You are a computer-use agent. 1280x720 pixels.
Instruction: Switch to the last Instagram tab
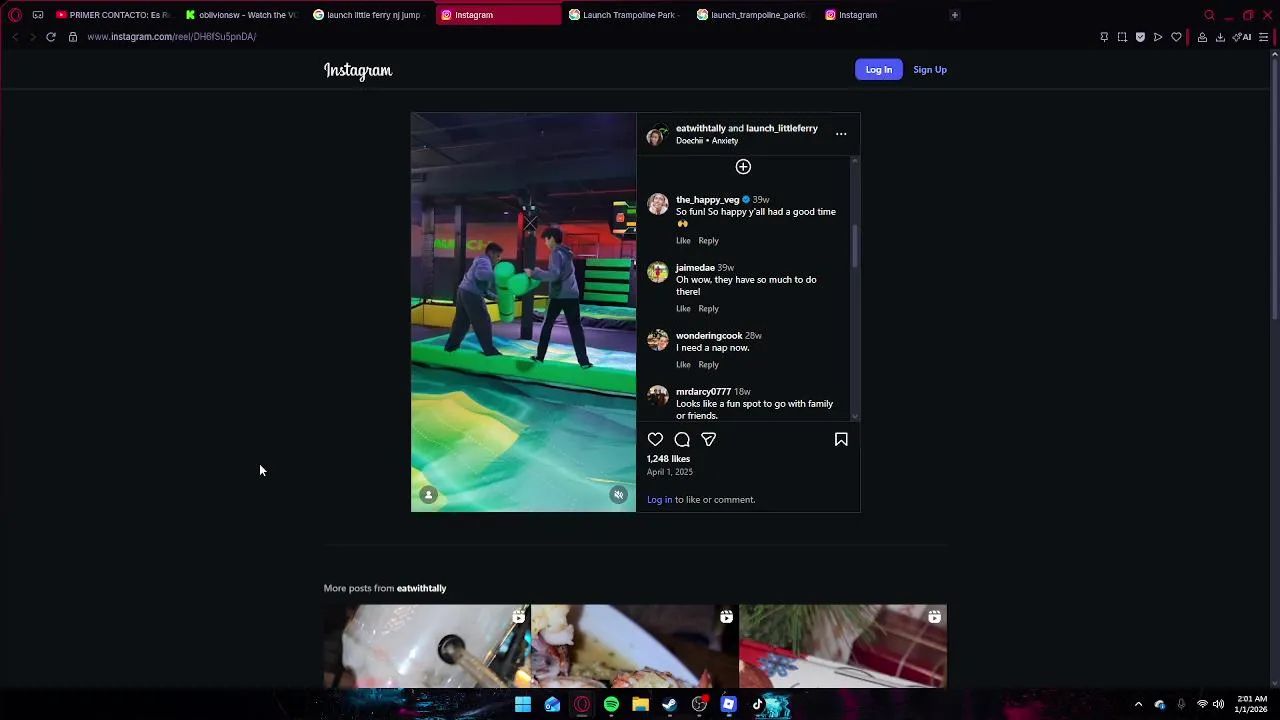[x=881, y=15]
